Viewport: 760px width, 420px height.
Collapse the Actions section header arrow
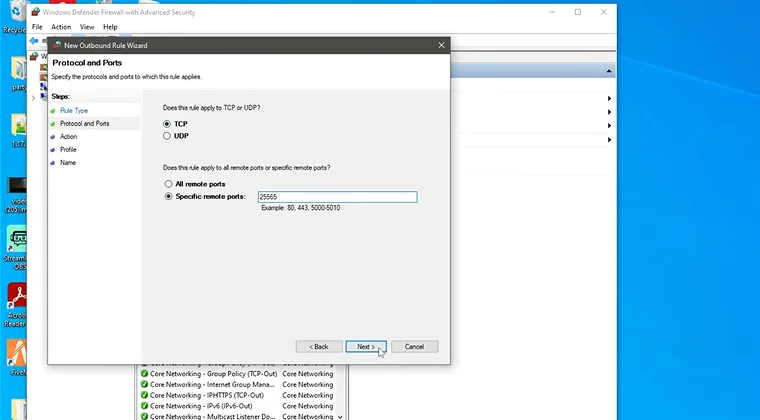click(609, 72)
